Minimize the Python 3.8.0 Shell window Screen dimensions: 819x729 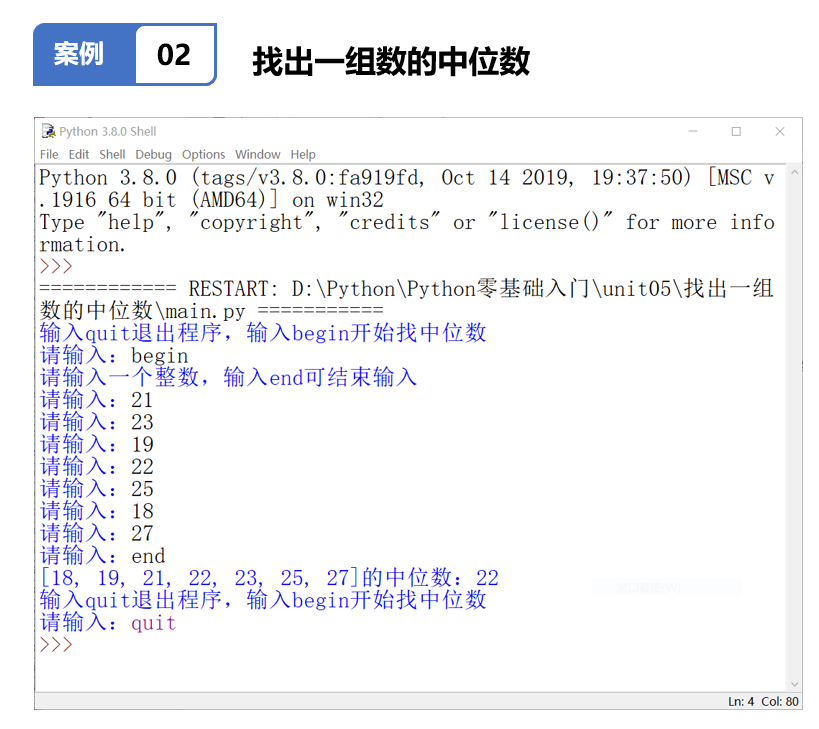pyautogui.click(x=693, y=131)
